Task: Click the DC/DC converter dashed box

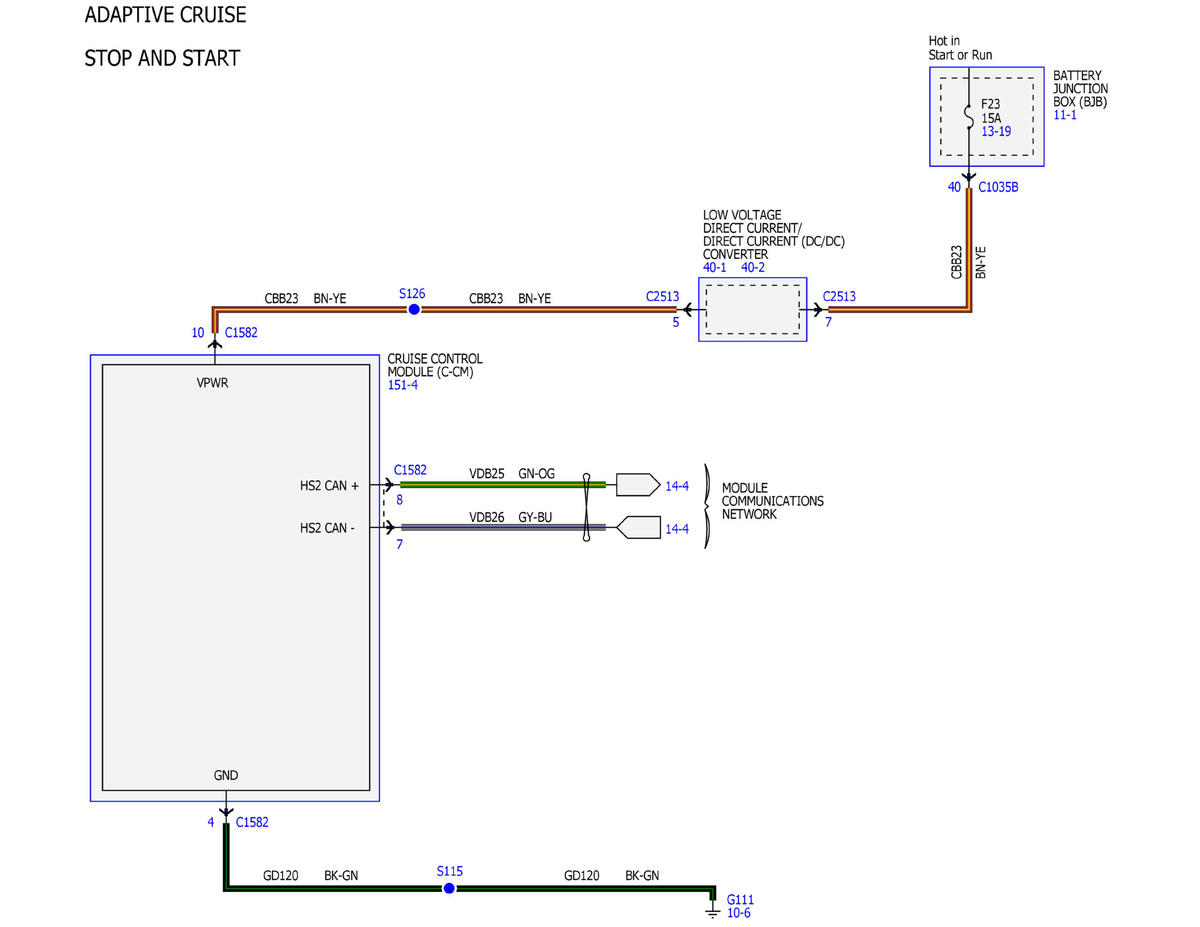Action: pos(753,309)
